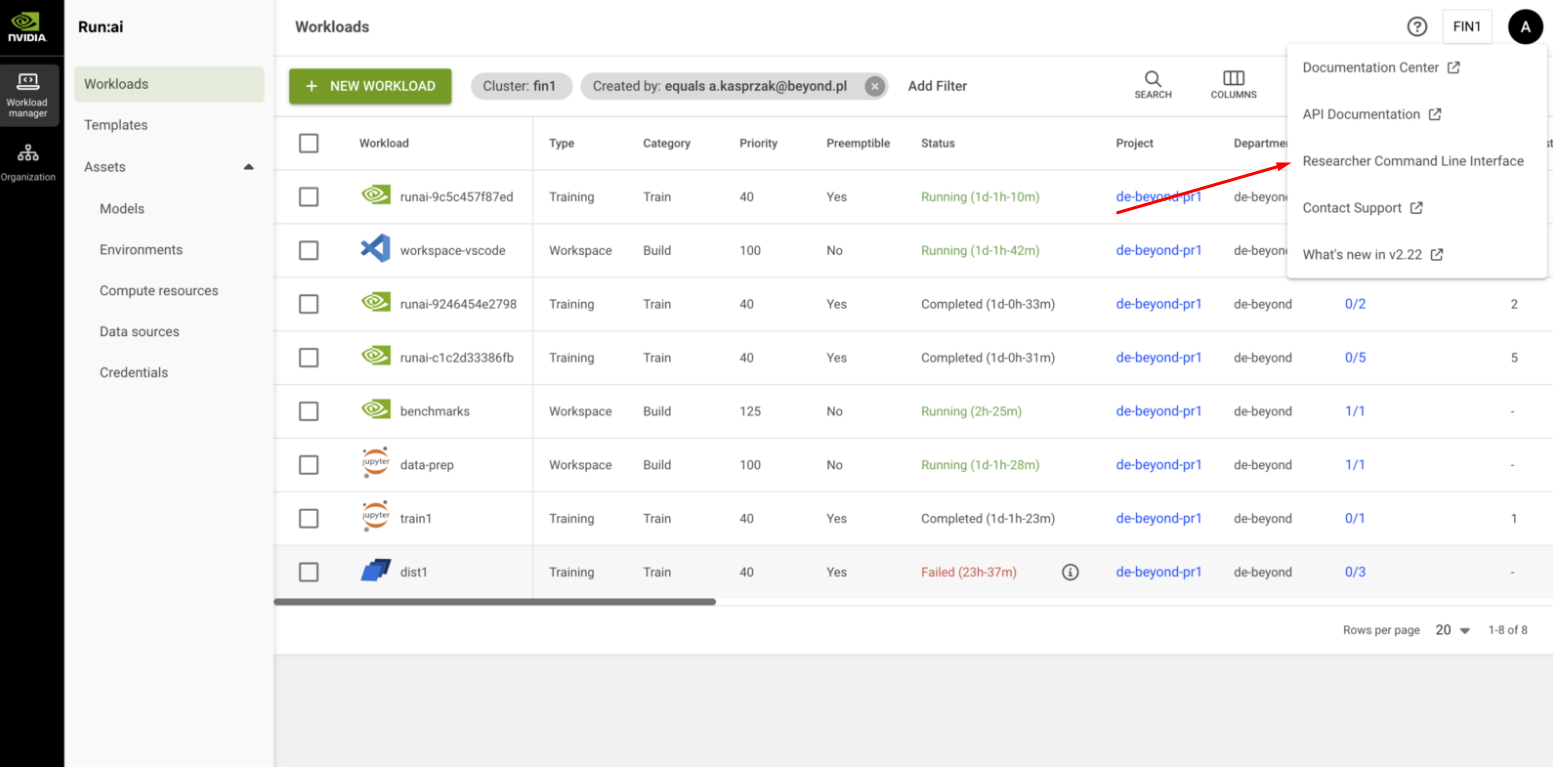This screenshot has height=767, width=1553.
Task: Sort by the Status column header
Action: 938,143
